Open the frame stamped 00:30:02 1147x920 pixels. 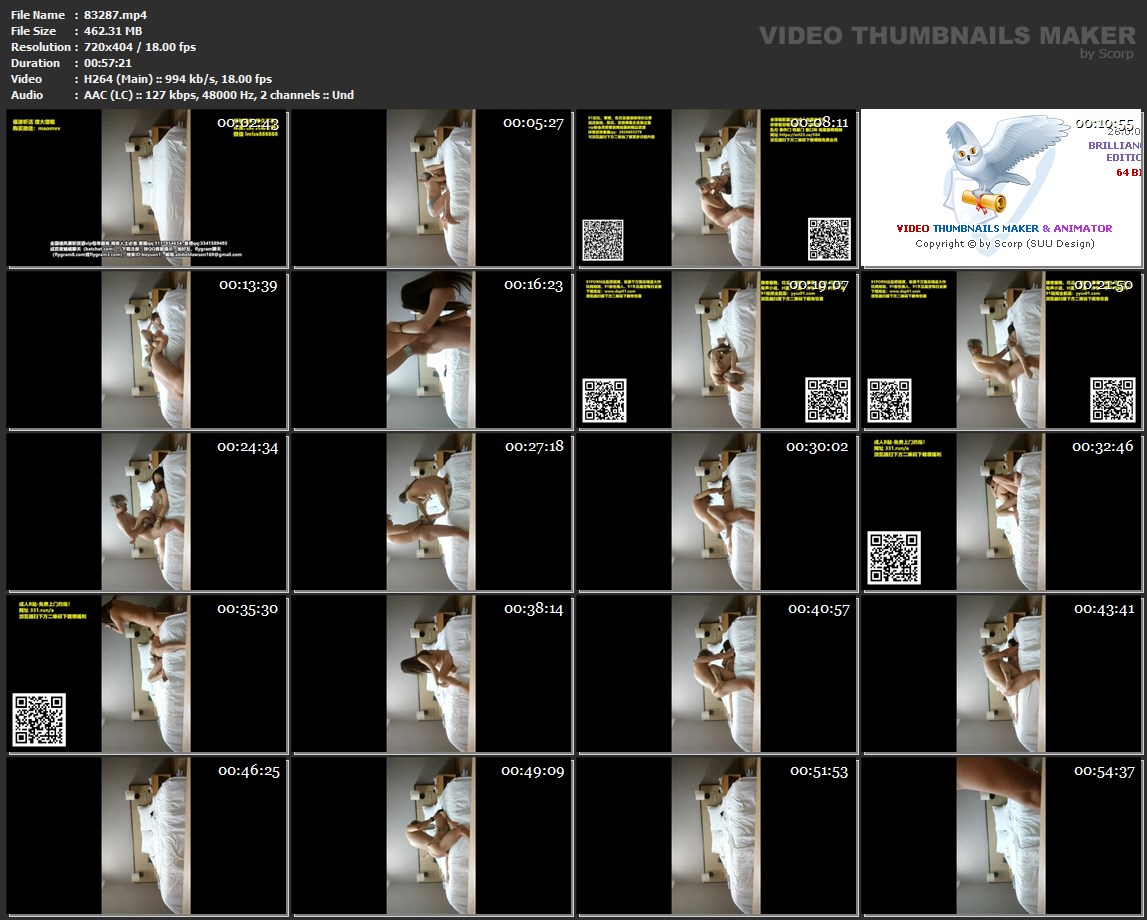pos(716,512)
